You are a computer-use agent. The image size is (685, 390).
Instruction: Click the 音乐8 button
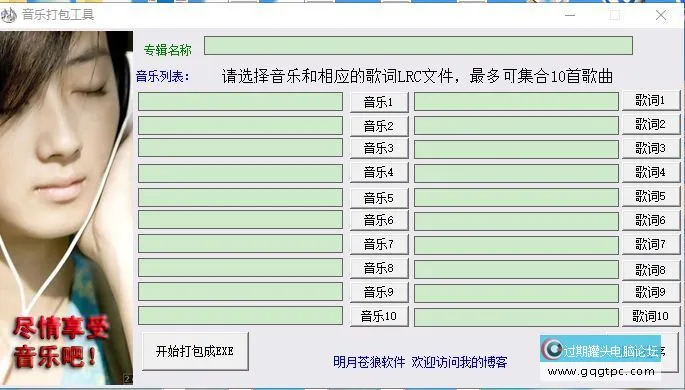tap(379, 268)
